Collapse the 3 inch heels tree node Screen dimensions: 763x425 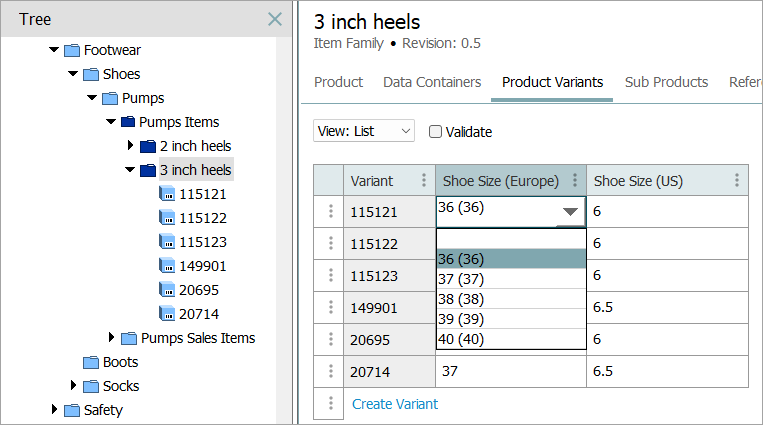(x=130, y=170)
